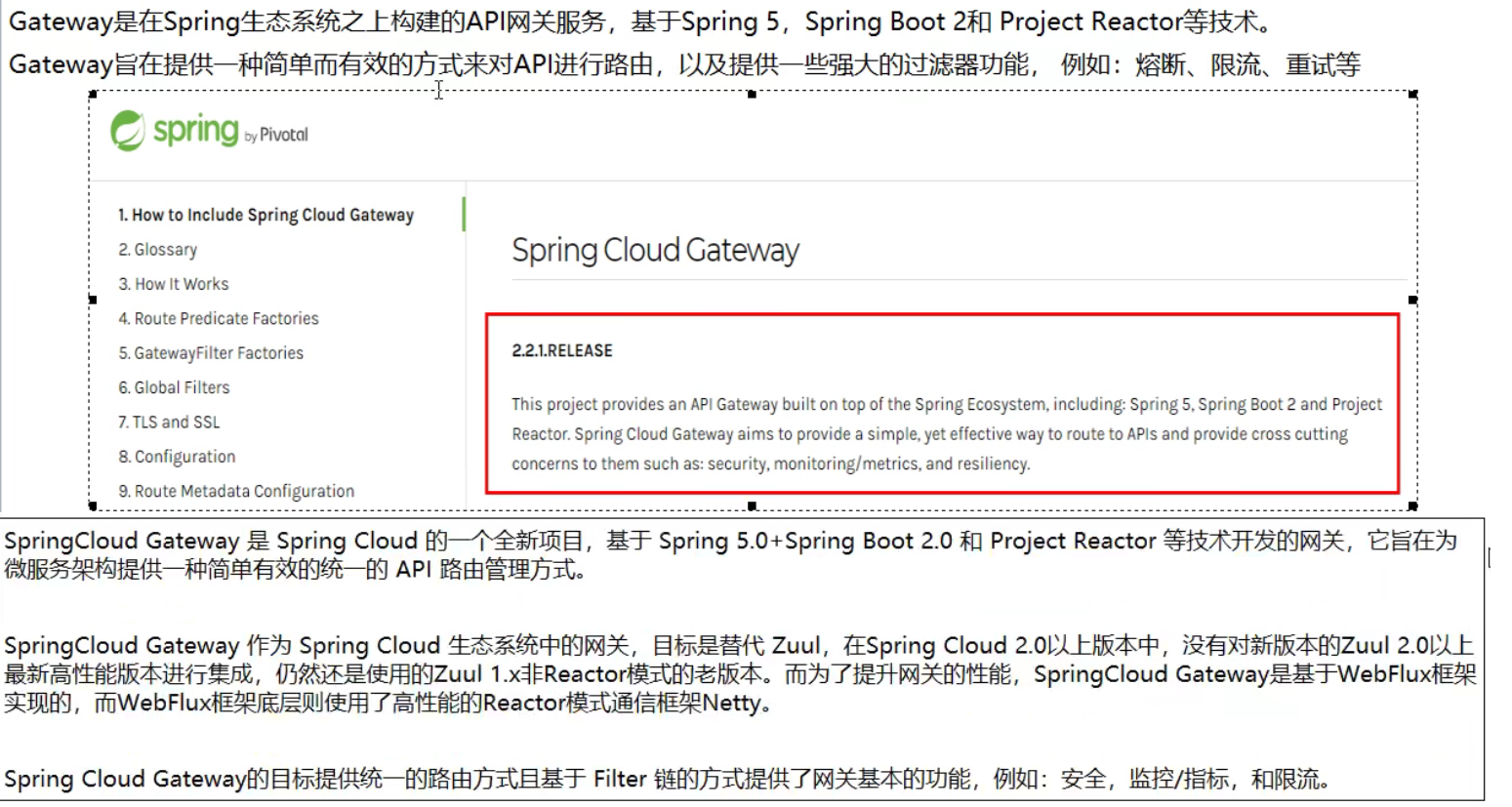Click the bottom-center resize handle of the image

(752, 506)
